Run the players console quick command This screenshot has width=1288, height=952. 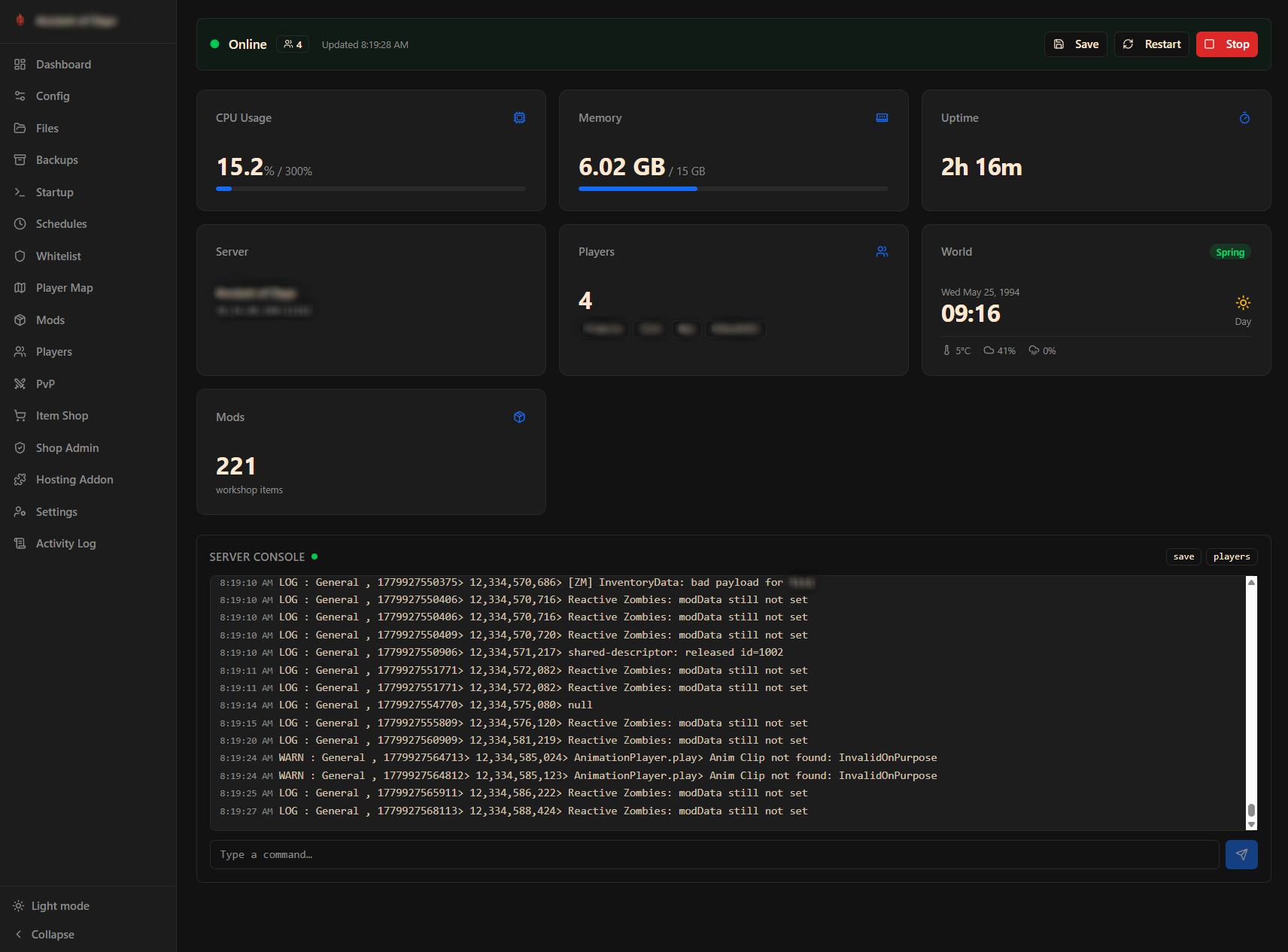(1232, 556)
